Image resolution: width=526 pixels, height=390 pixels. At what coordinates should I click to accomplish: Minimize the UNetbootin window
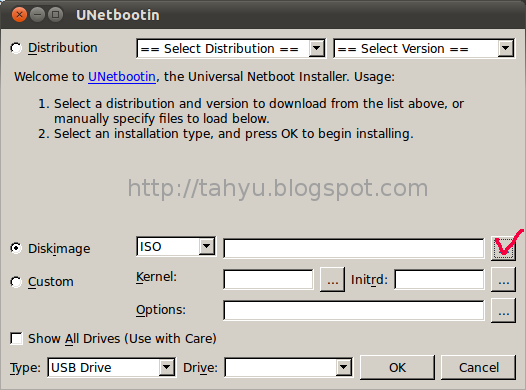point(38,15)
